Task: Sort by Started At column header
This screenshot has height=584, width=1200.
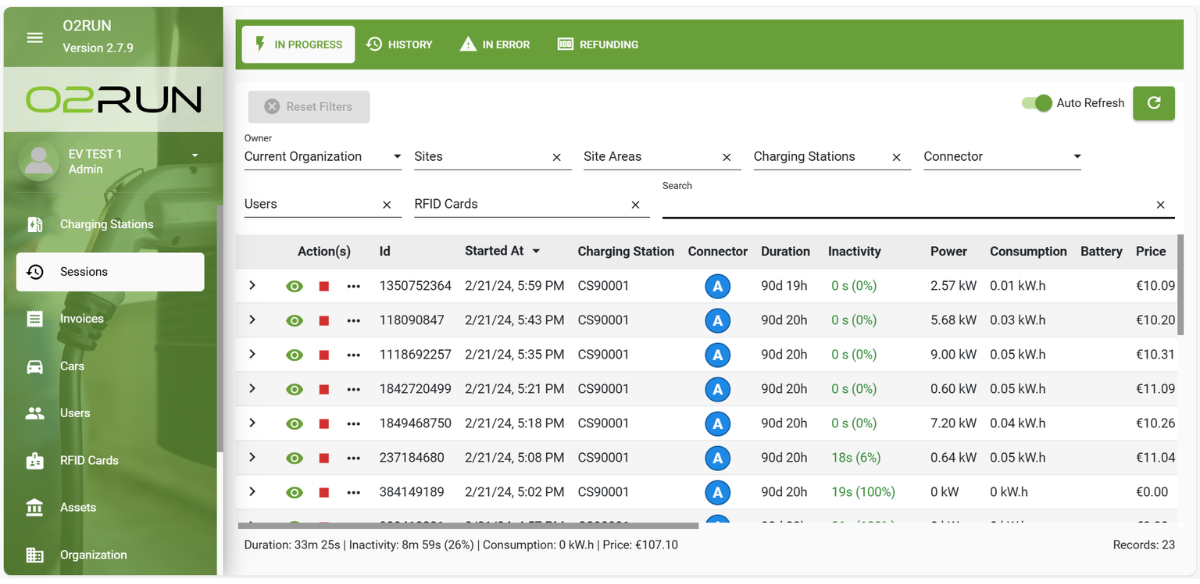Action: tap(494, 251)
